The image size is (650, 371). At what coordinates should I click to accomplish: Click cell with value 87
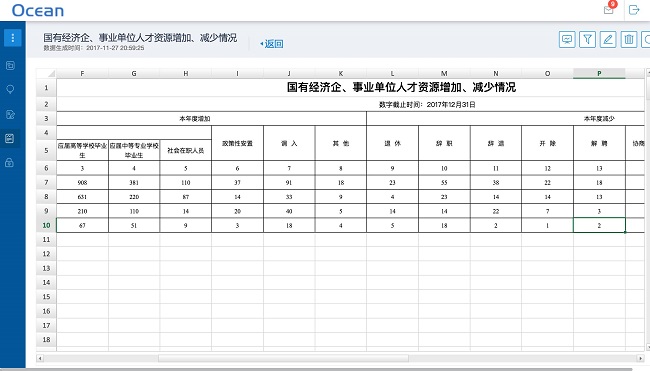[186, 197]
